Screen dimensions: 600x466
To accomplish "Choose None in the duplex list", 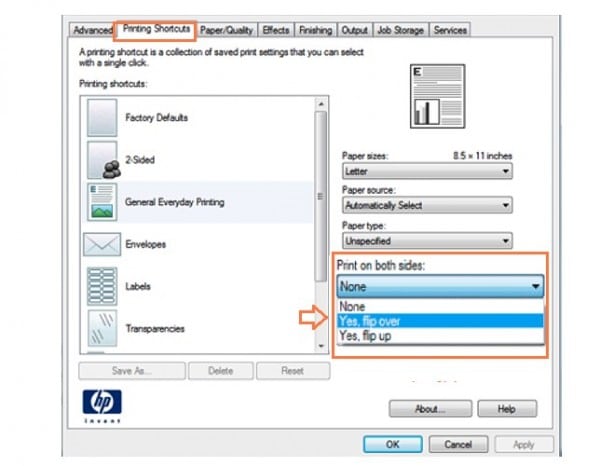I will click(x=440, y=306).
